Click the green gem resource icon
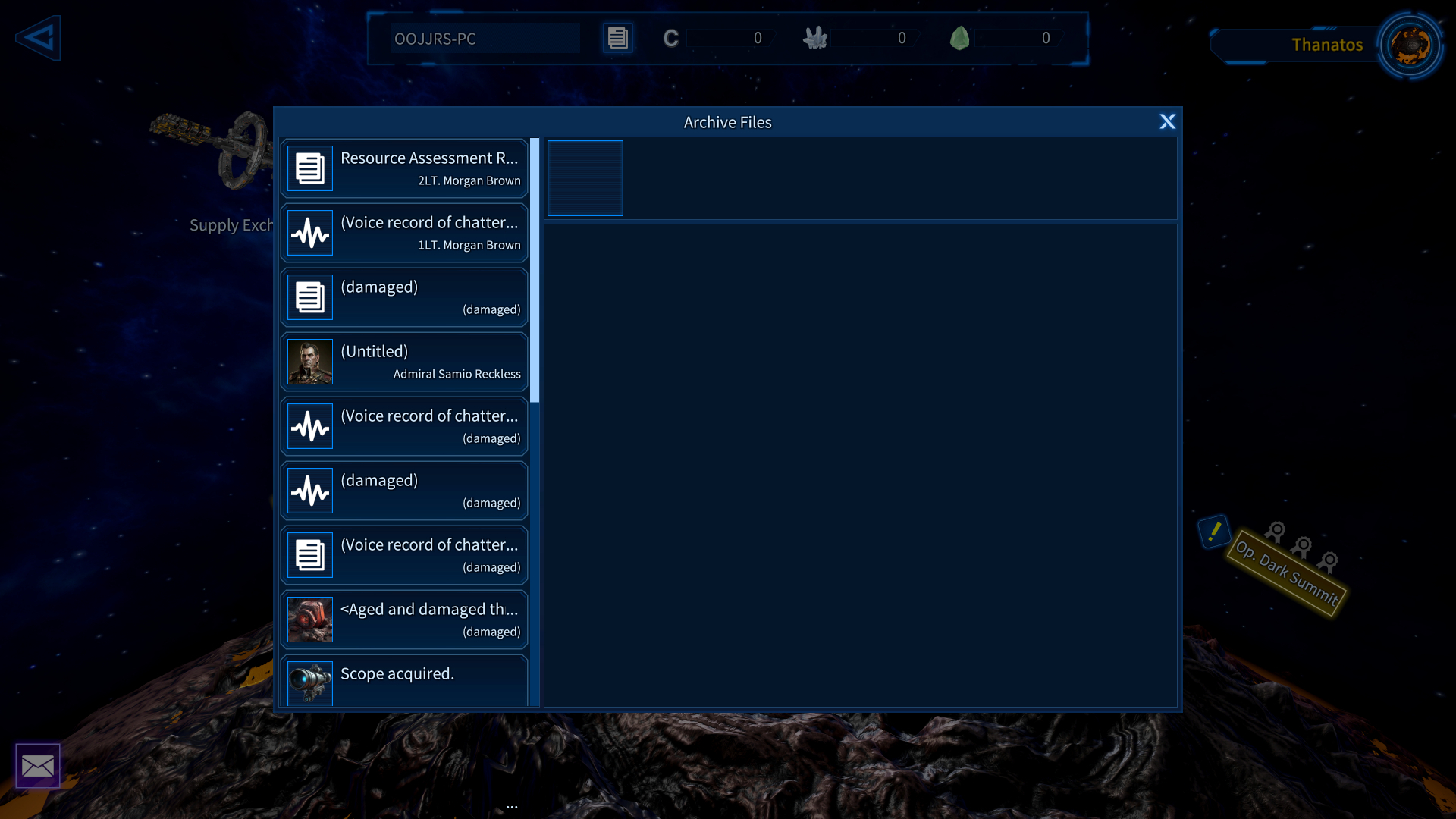This screenshot has height=819, width=1456. coord(959,38)
